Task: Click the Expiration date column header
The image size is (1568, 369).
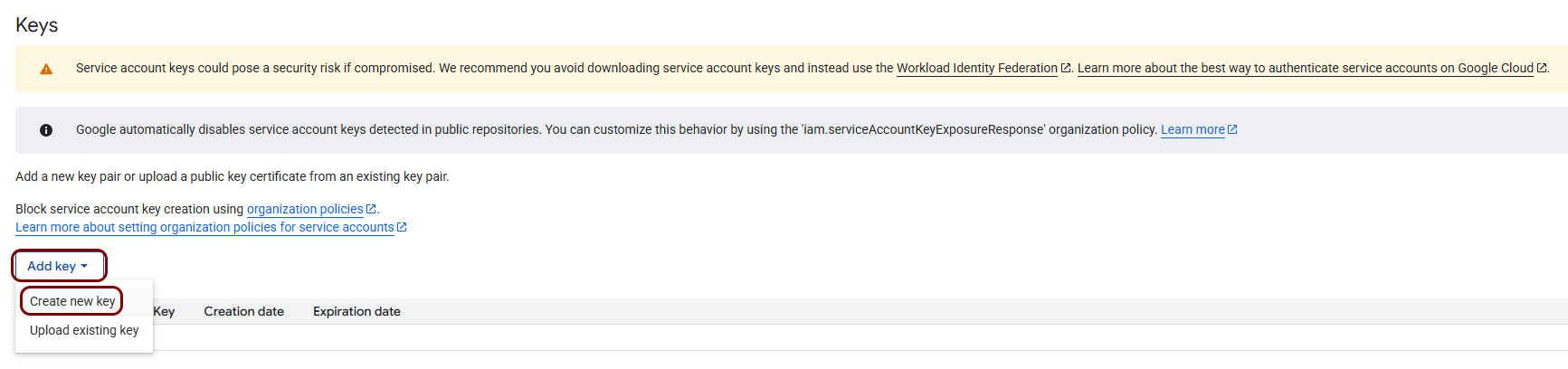Action: pos(356,311)
